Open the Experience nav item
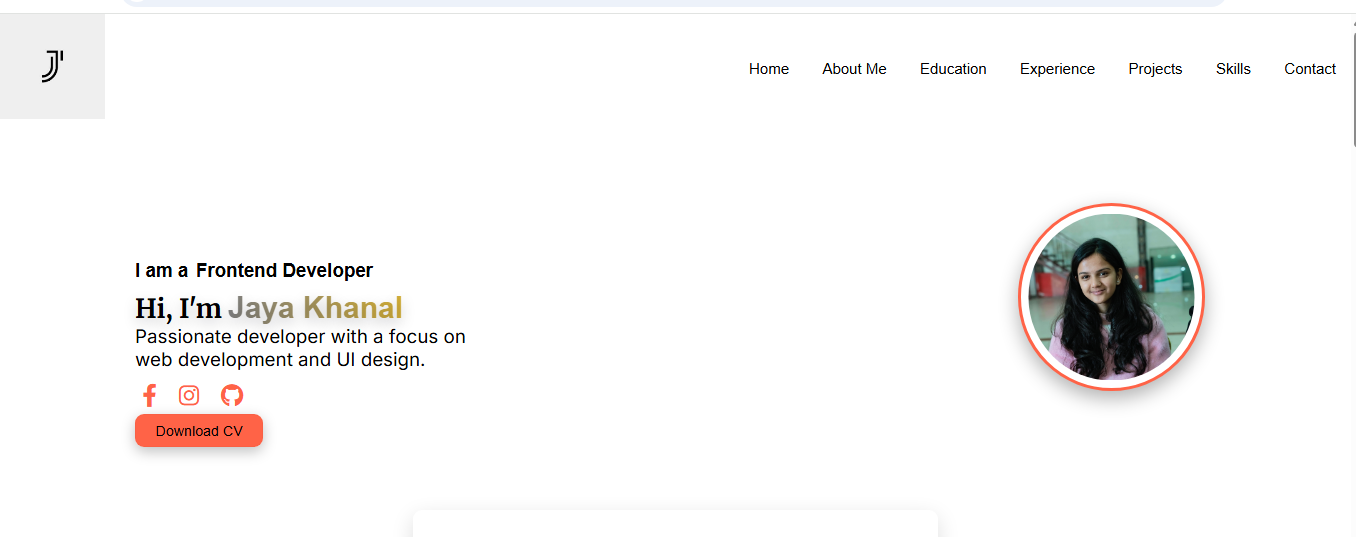Image resolution: width=1356 pixels, height=537 pixels. [x=1057, y=69]
